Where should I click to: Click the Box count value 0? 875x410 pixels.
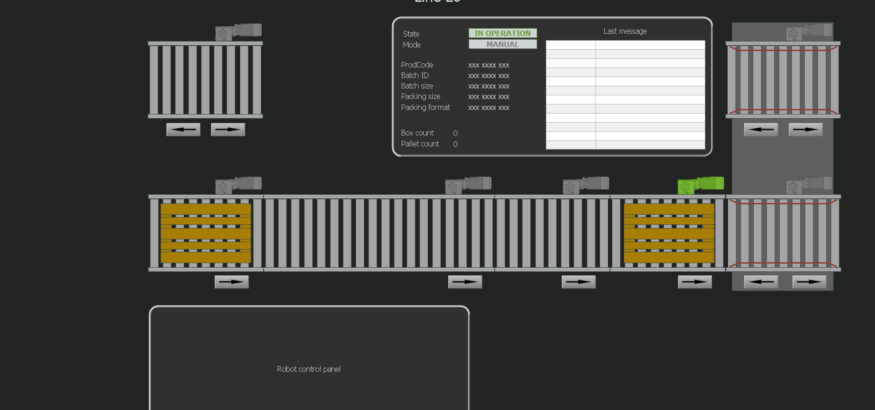coord(455,133)
